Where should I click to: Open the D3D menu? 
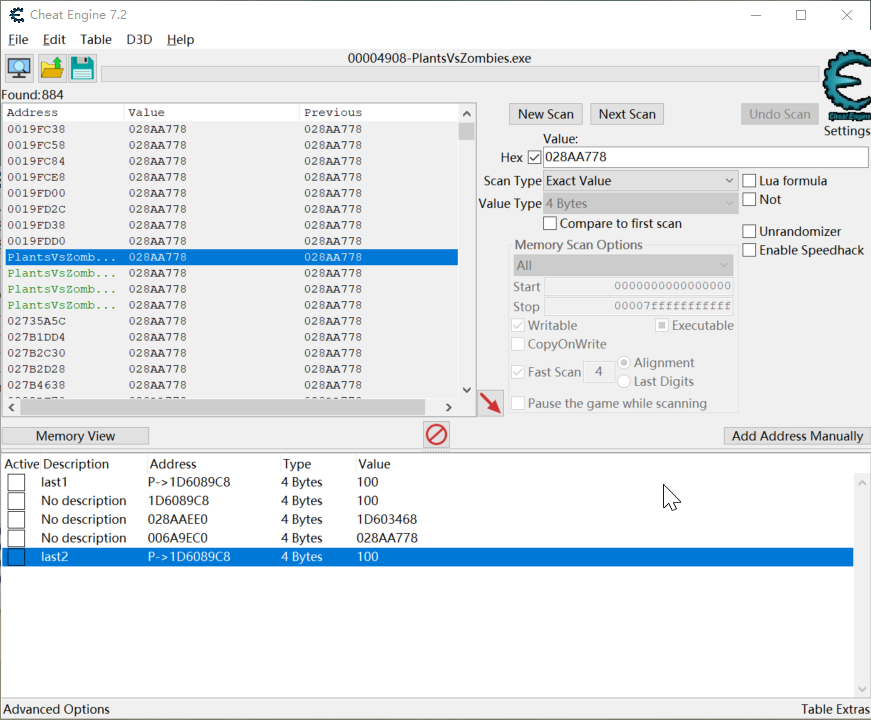(139, 39)
